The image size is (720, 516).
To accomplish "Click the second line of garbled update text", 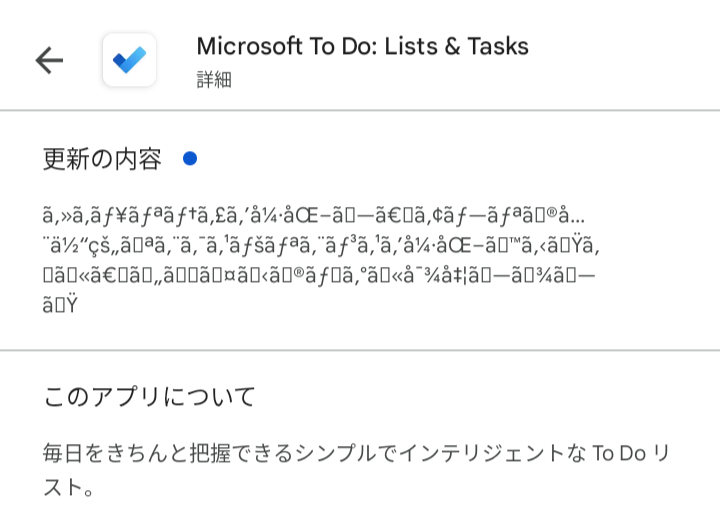I will coord(322,245).
